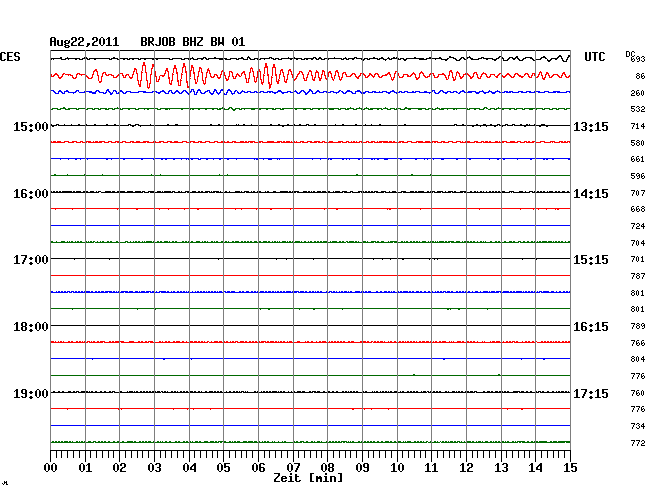Pick the DC value 596

coord(638,176)
